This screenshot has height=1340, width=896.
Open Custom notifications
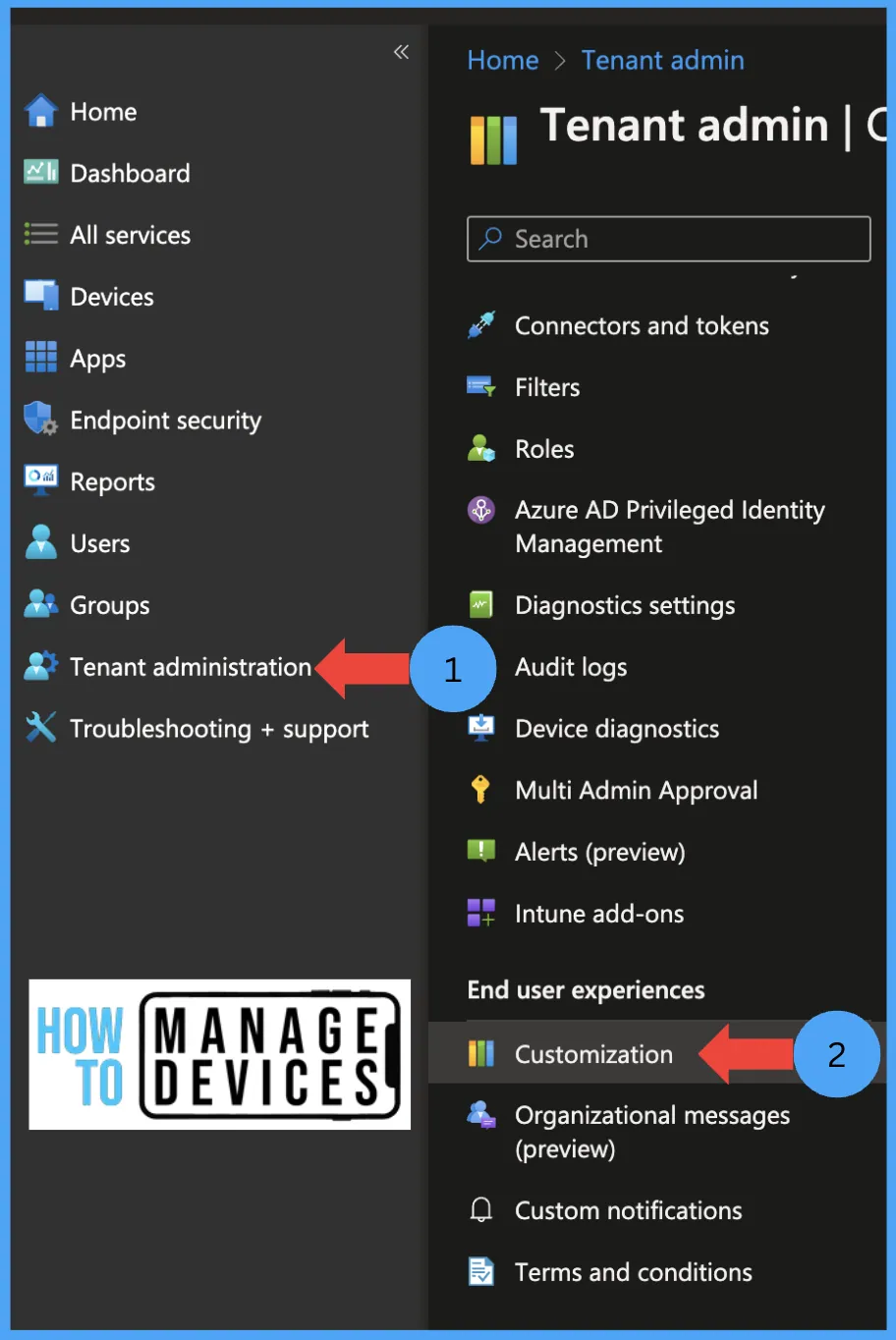pos(629,1210)
